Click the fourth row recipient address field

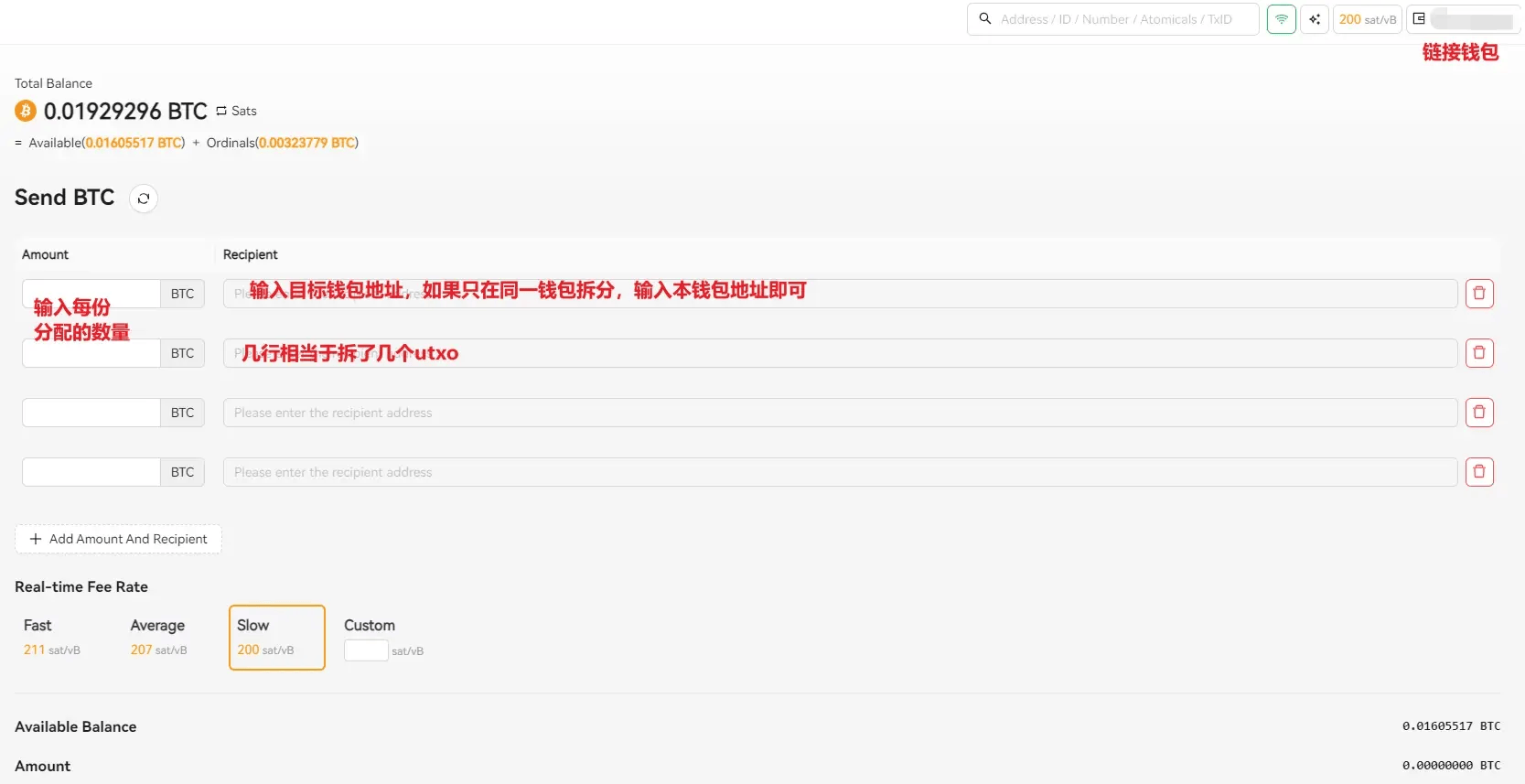point(839,472)
